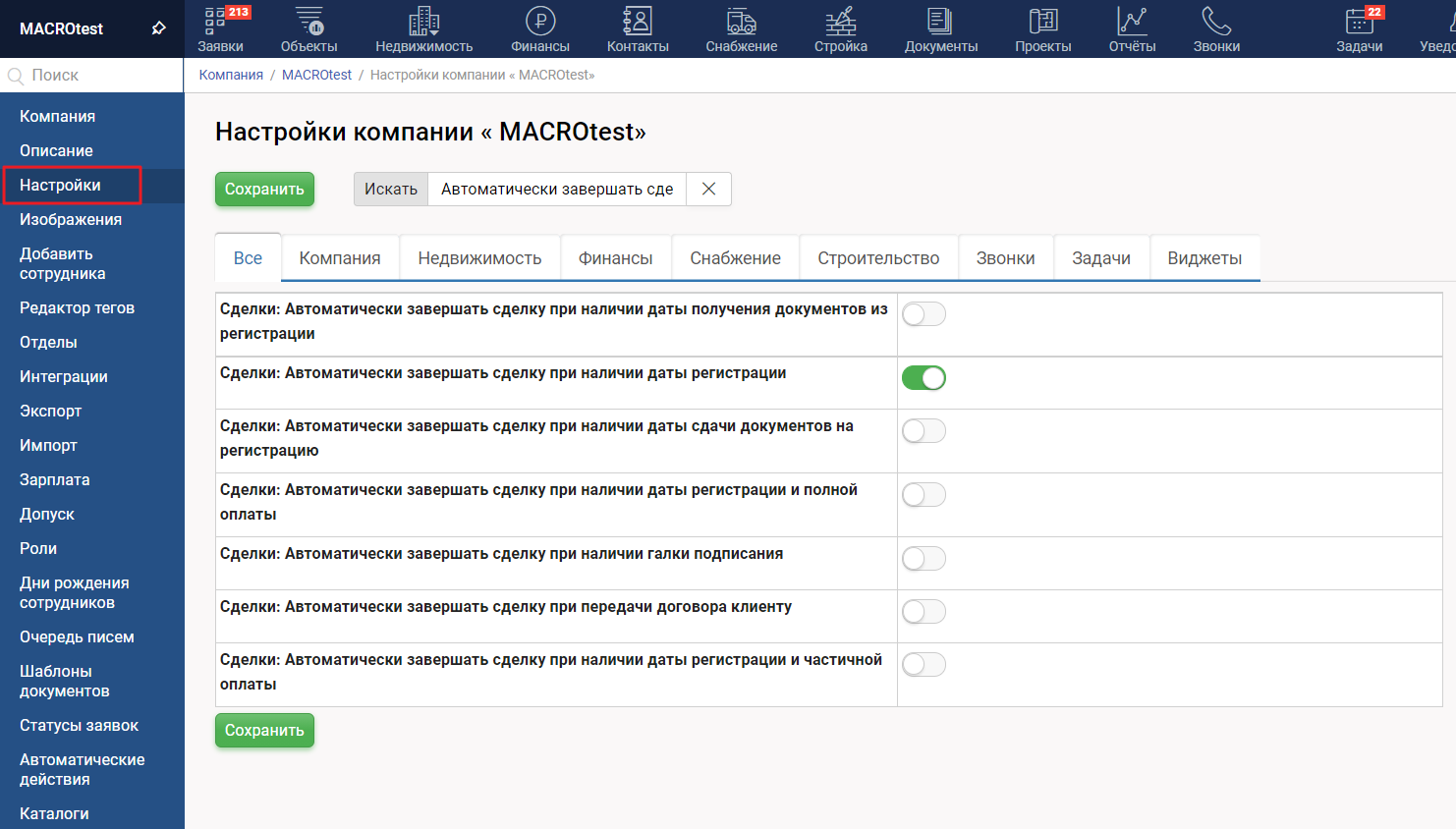The image size is (1456, 829).
Task: Focus the settings search text field
Action: tap(557, 189)
